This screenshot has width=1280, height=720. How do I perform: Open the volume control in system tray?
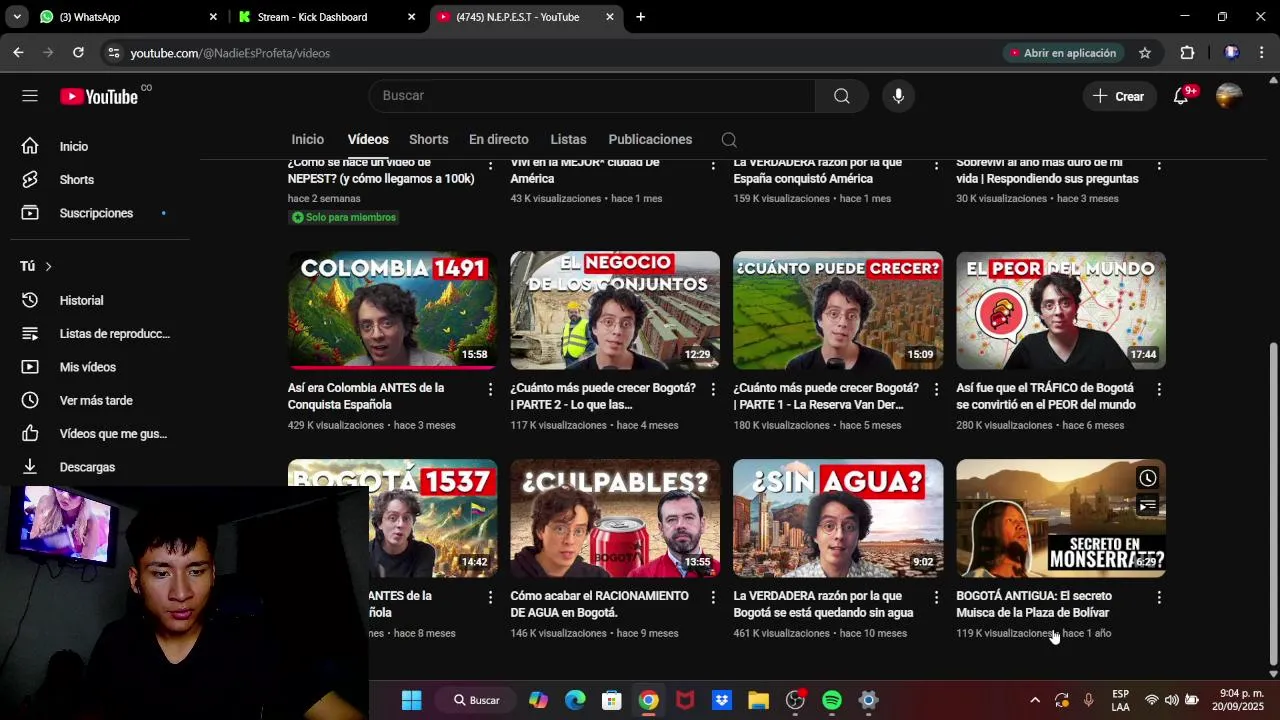tap(1171, 700)
